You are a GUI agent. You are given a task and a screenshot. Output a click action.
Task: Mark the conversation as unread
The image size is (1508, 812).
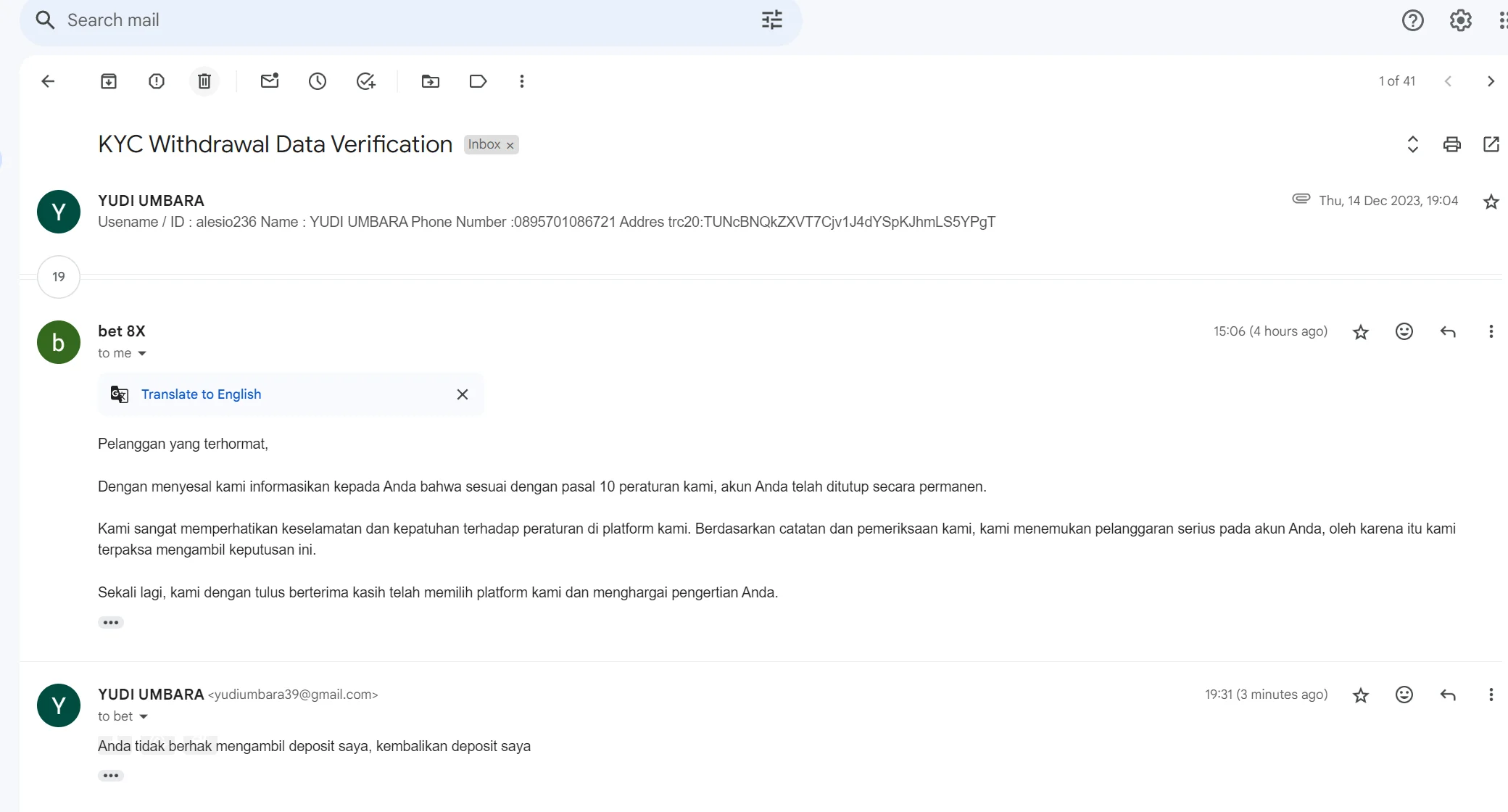coord(269,81)
